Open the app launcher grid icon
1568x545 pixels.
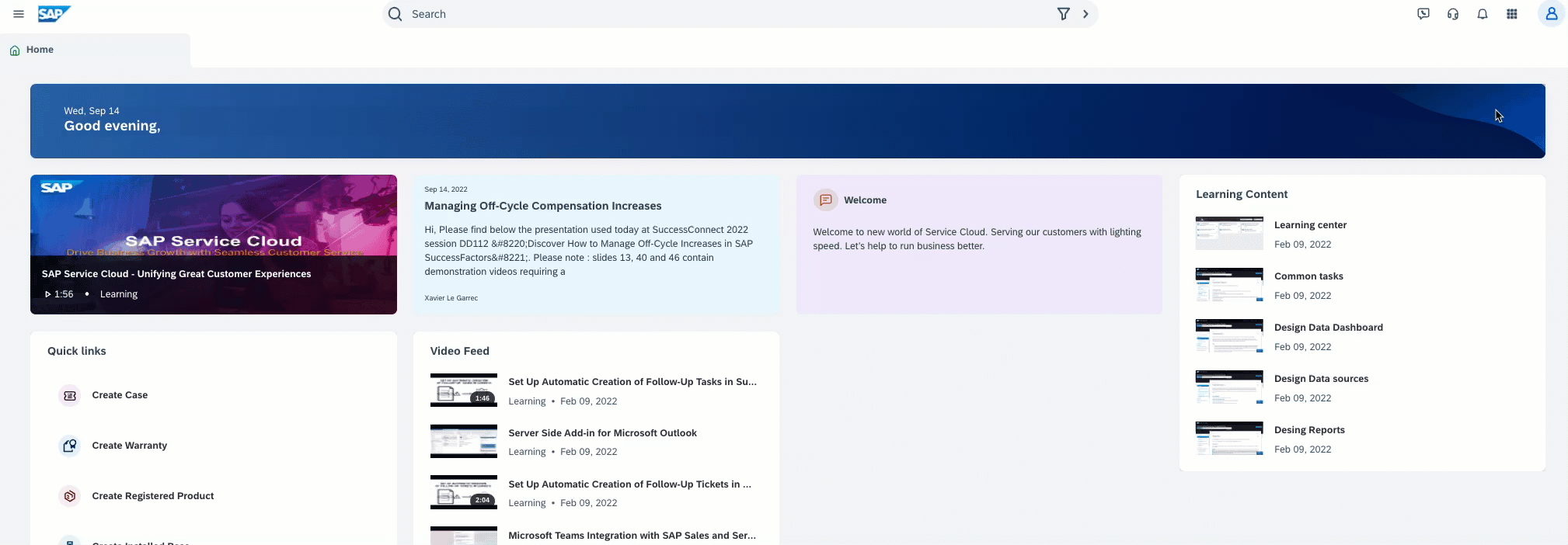(1511, 14)
